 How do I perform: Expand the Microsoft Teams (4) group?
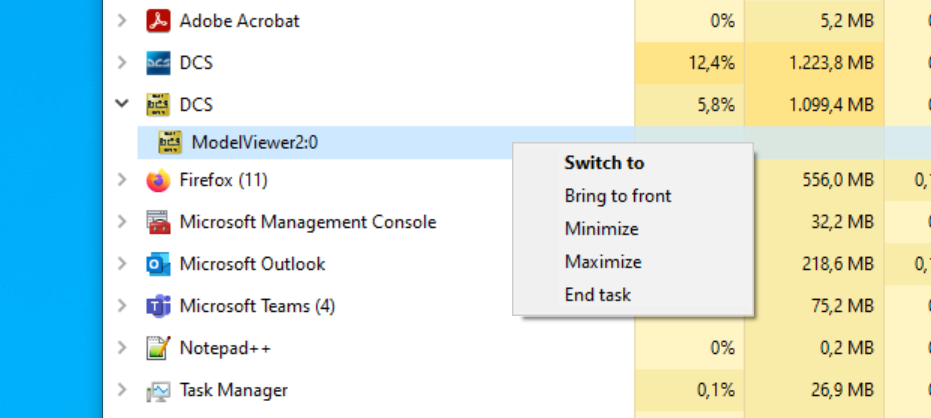(122, 306)
